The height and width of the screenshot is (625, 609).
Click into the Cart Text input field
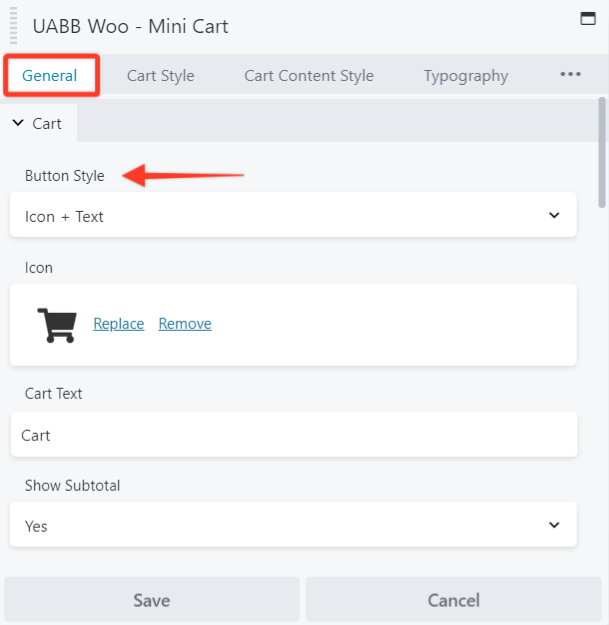pos(293,435)
